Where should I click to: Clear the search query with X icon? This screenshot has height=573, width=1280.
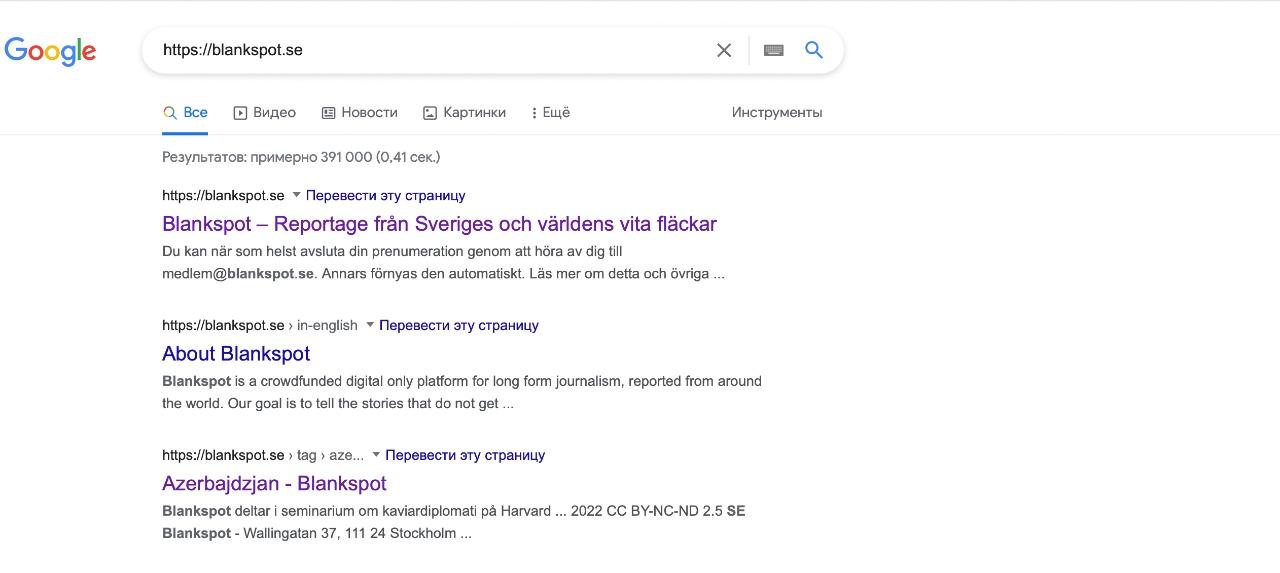[x=724, y=50]
